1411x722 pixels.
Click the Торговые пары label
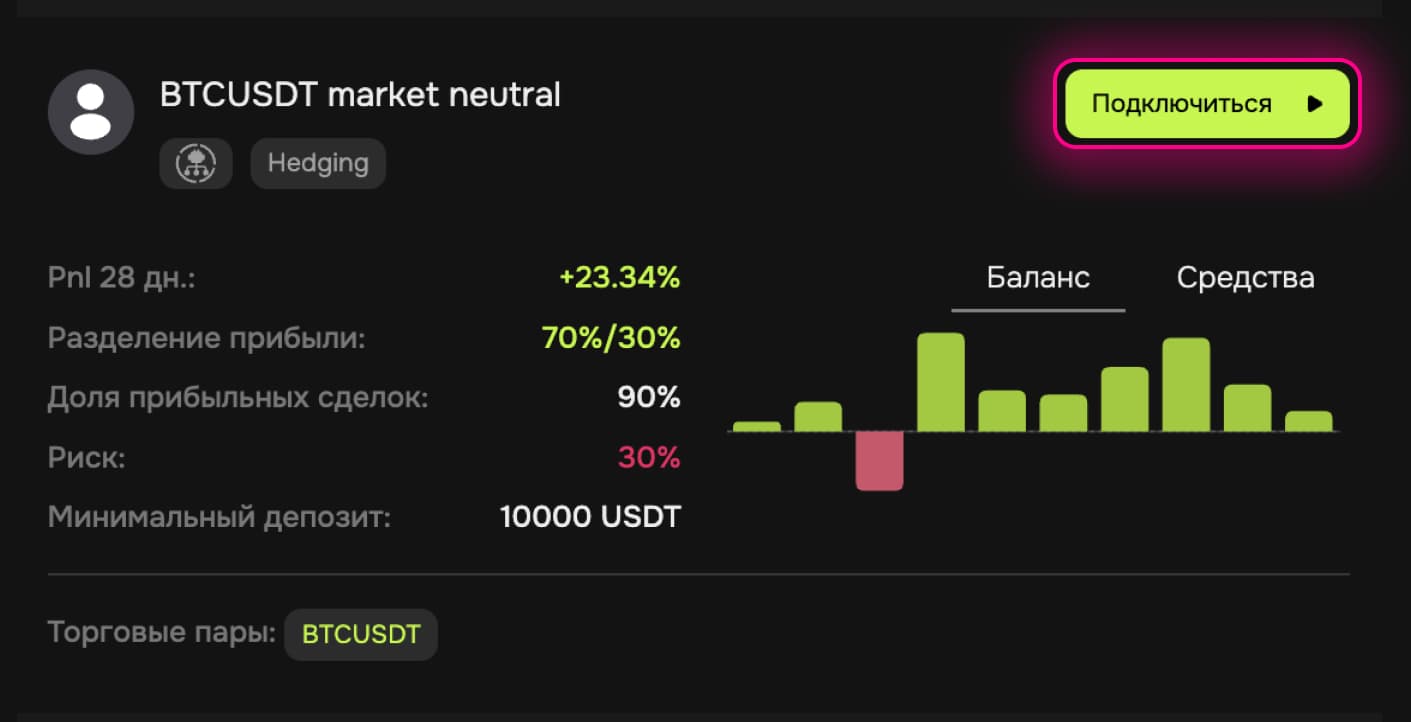pyautogui.click(x=161, y=633)
